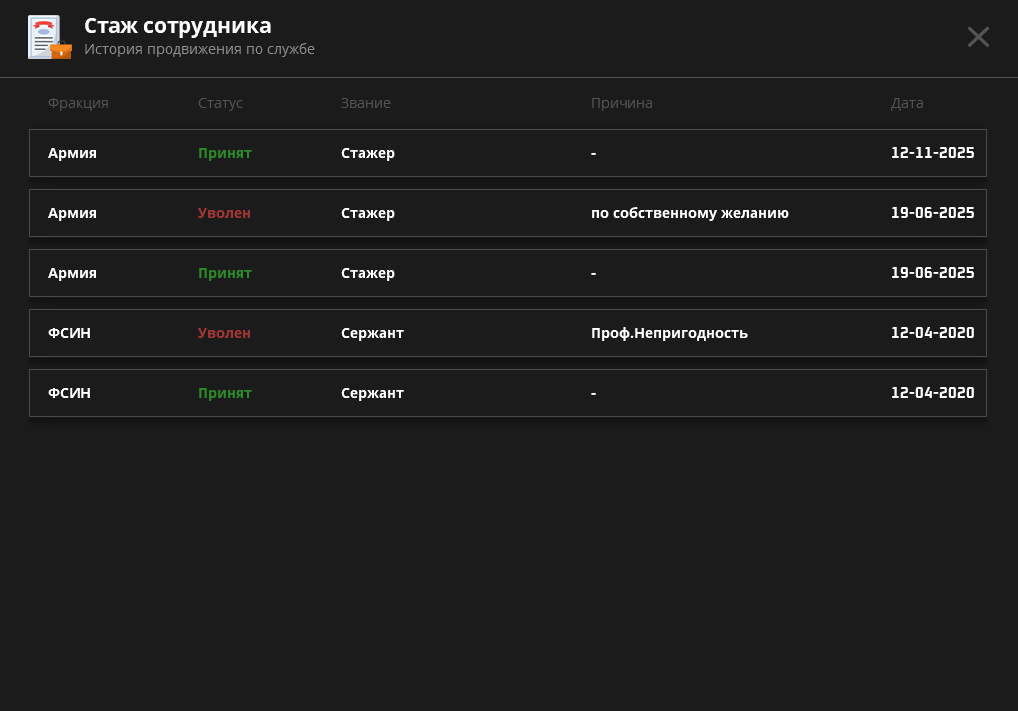This screenshot has height=711, width=1018.
Task: Click Принят status in the 12-11-2025 row
Action: (x=224, y=153)
